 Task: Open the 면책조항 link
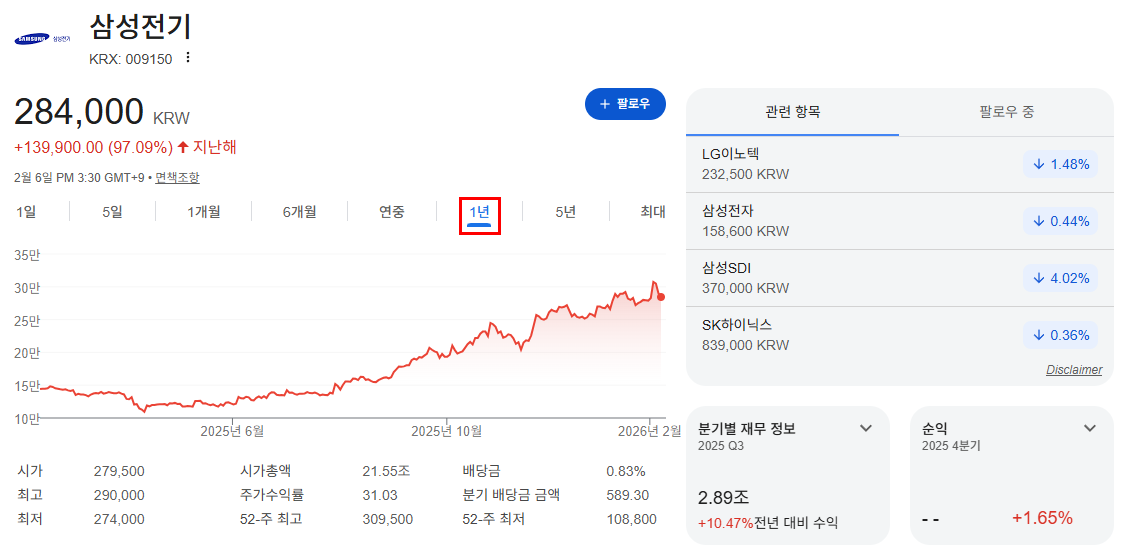coord(177,177)
